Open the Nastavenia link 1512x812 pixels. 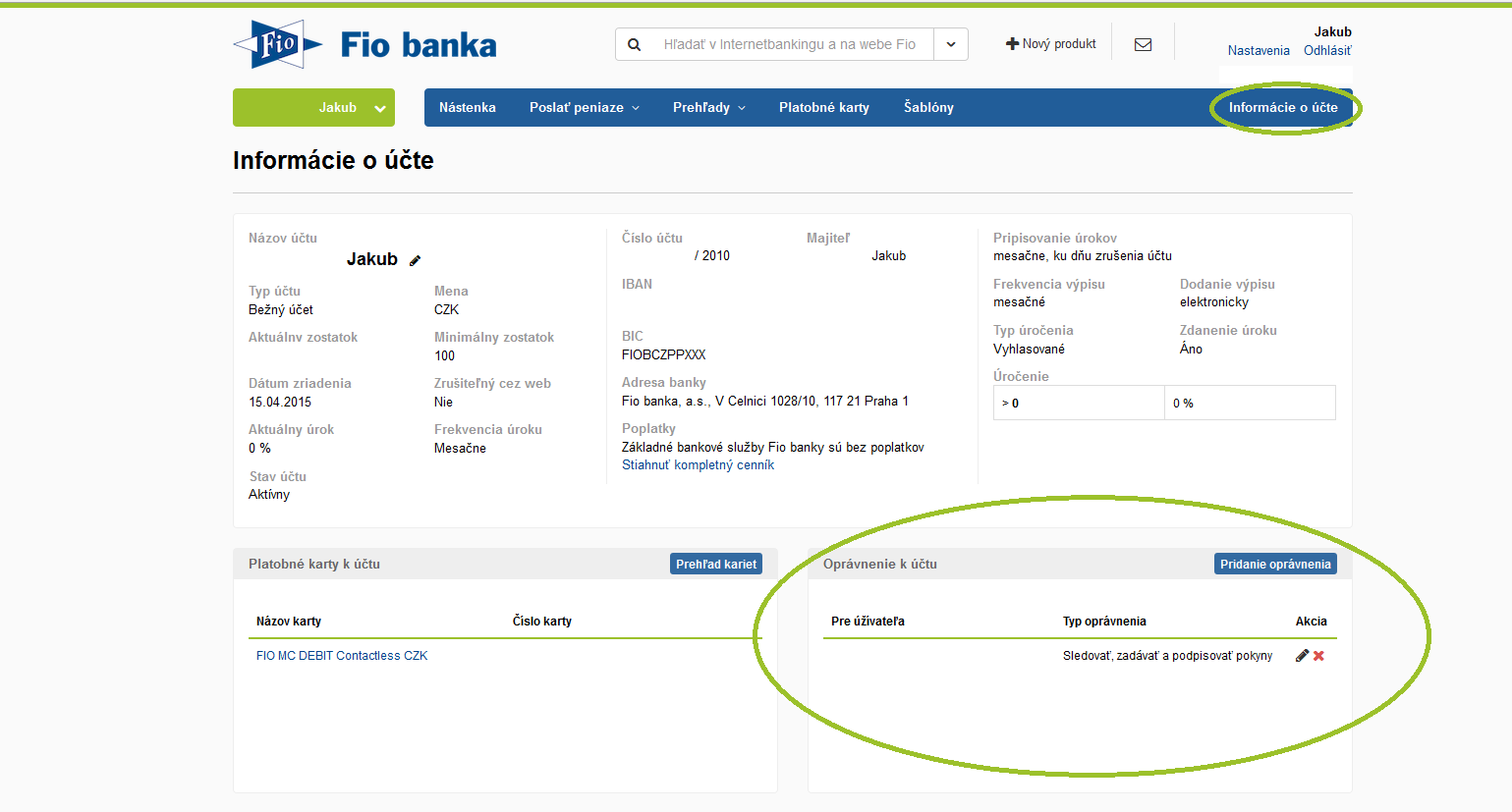click(x=1259, y=50)
